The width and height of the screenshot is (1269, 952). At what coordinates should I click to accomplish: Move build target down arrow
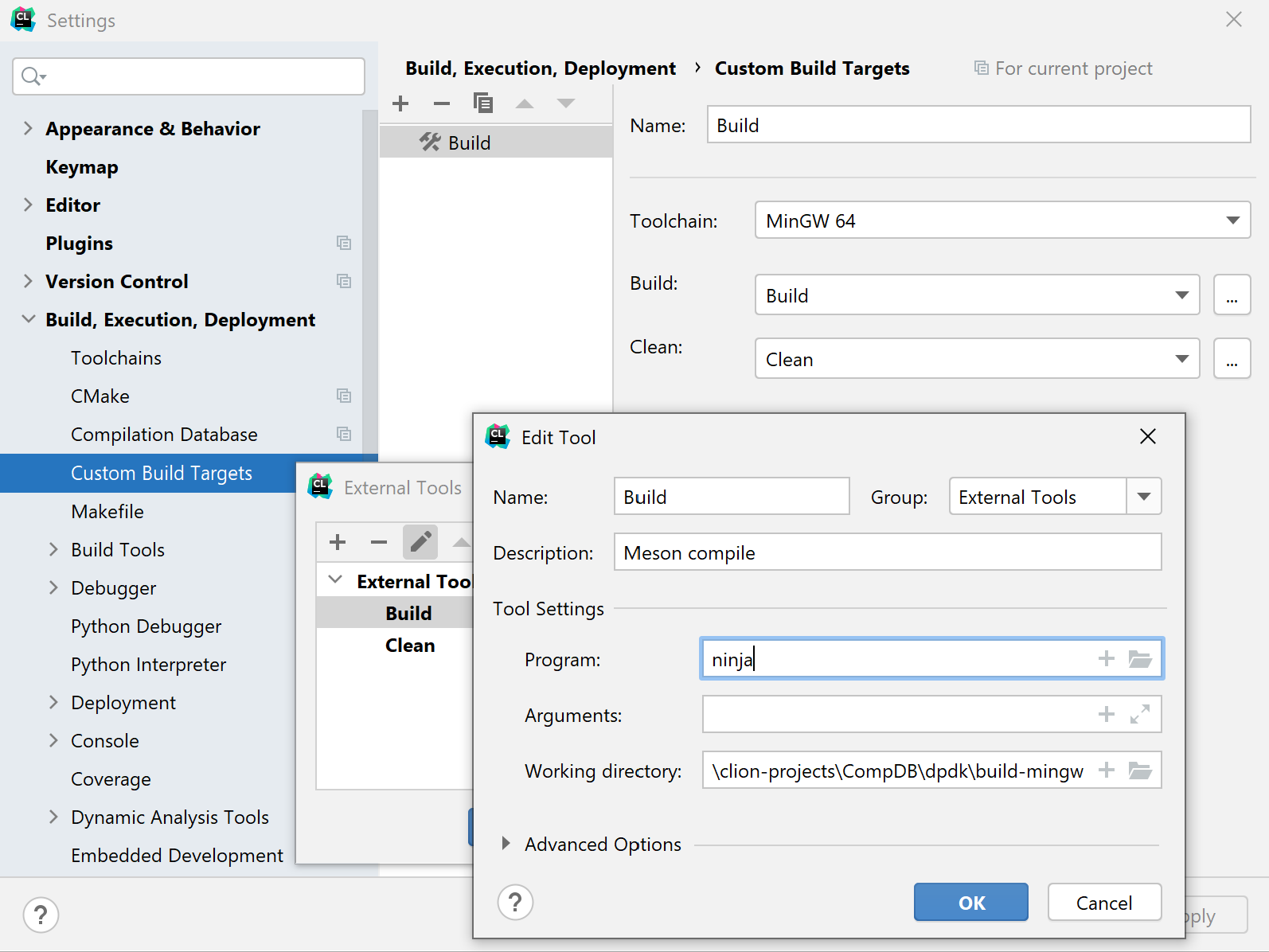pyautogui.click(x=566, y=103)
